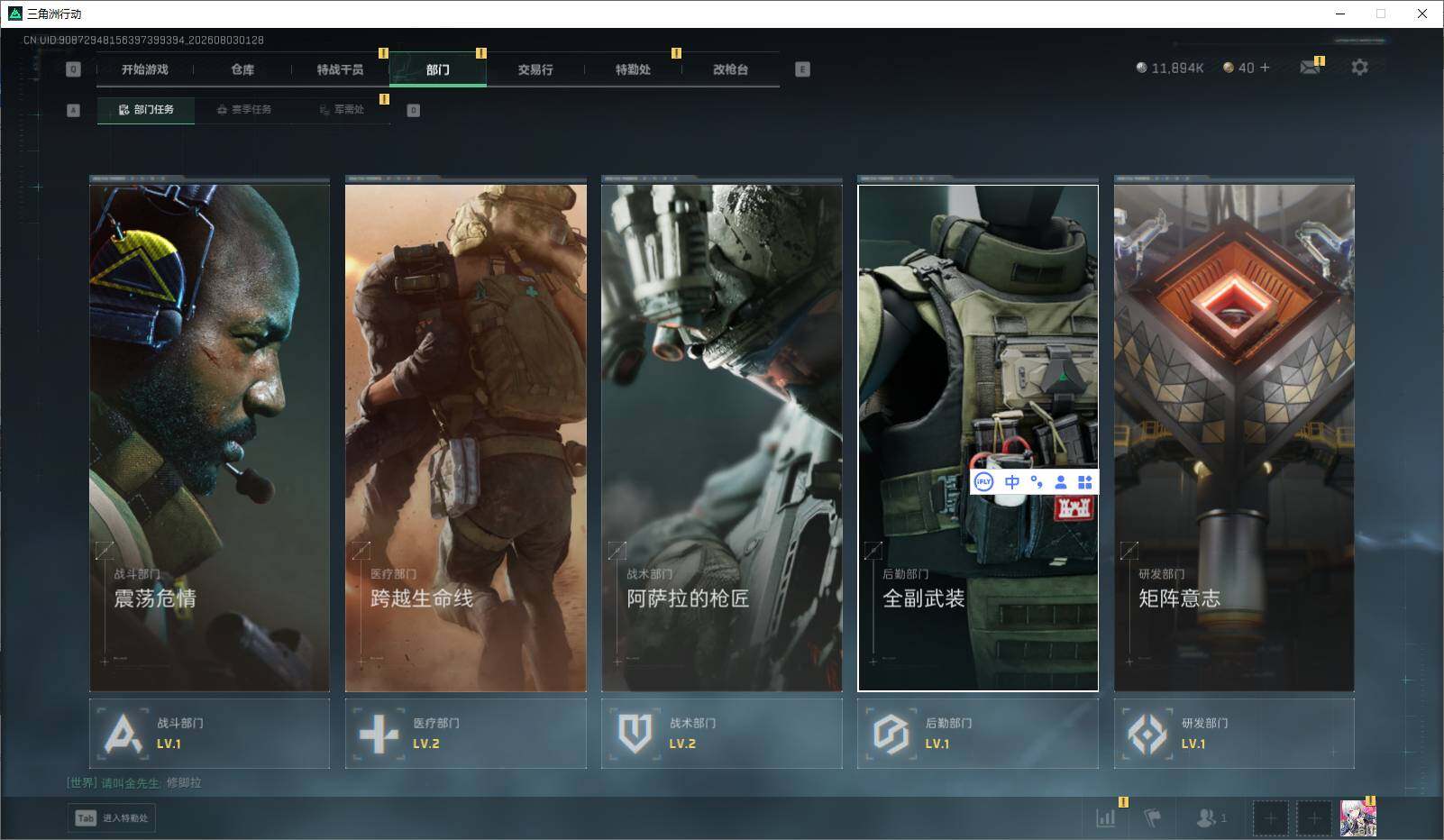Click the A previous sub-tab key icon

(74, 110)
